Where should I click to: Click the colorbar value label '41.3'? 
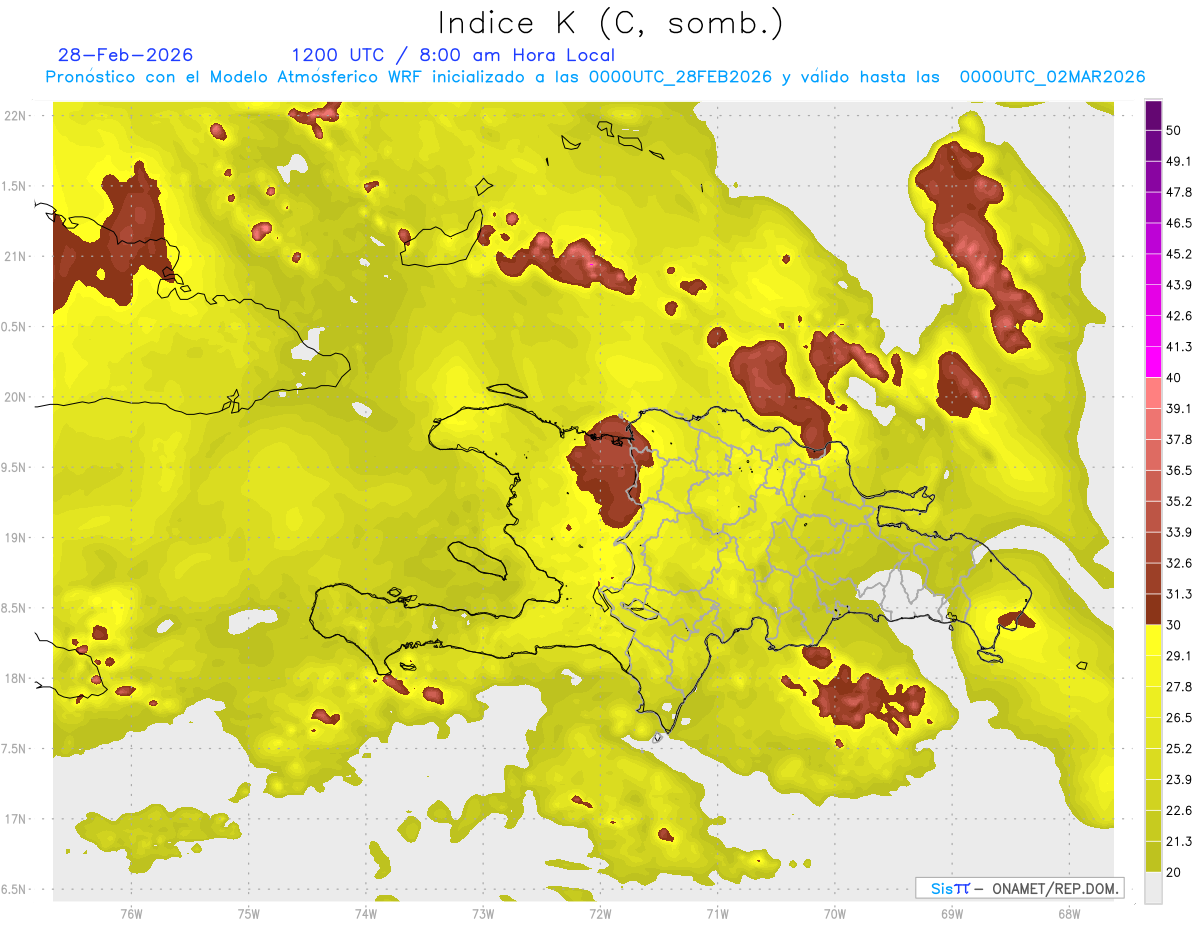pyautogui.click(x=1179, y=346)
